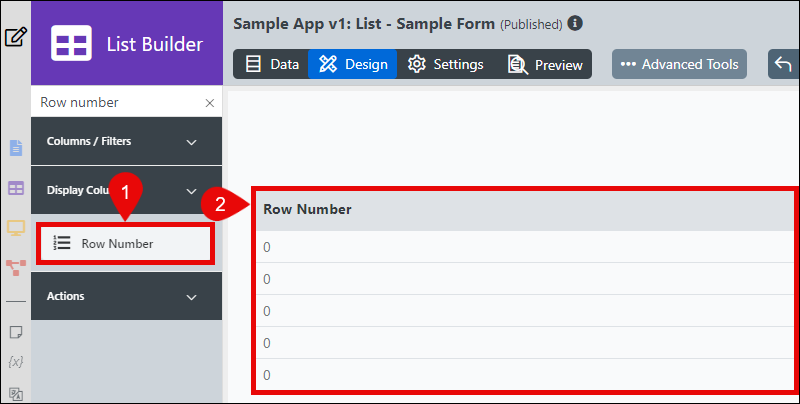Open the {x} variables sidebar icon

pyautogui.click(x=16, y=362)
